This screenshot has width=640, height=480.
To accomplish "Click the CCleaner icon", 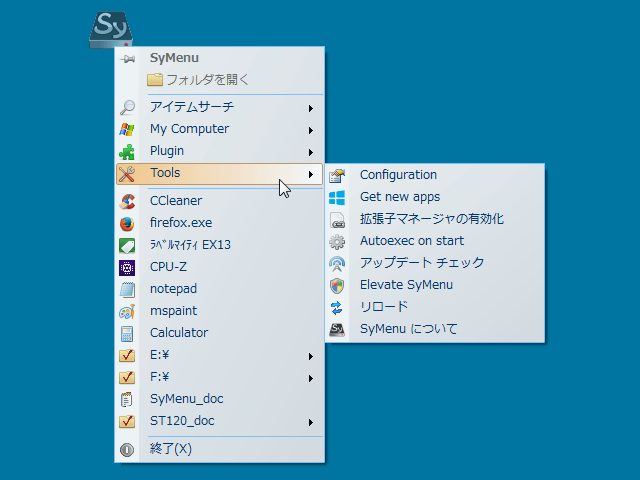I will [127, 202].
